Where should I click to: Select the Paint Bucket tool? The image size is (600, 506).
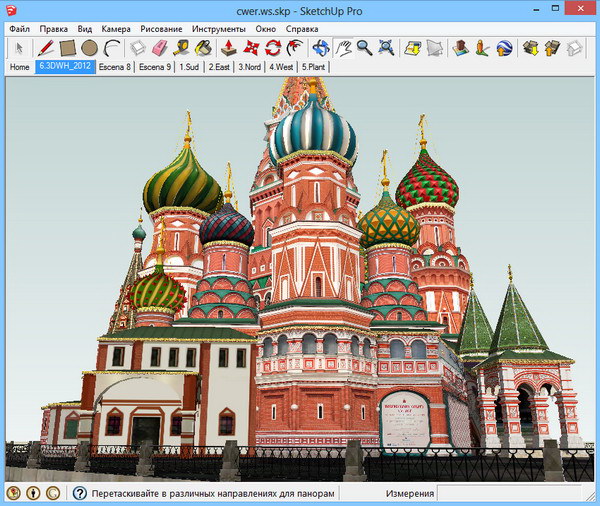203,47
